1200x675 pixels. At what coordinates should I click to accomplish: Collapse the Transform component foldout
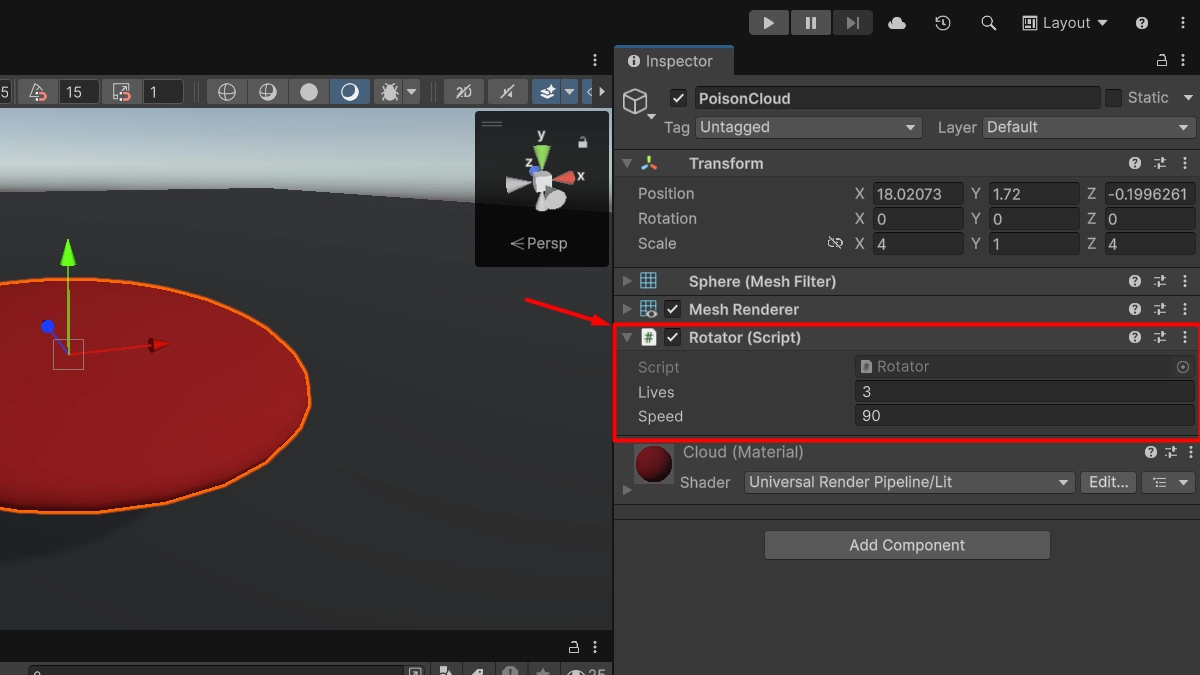tap(627, 163)
